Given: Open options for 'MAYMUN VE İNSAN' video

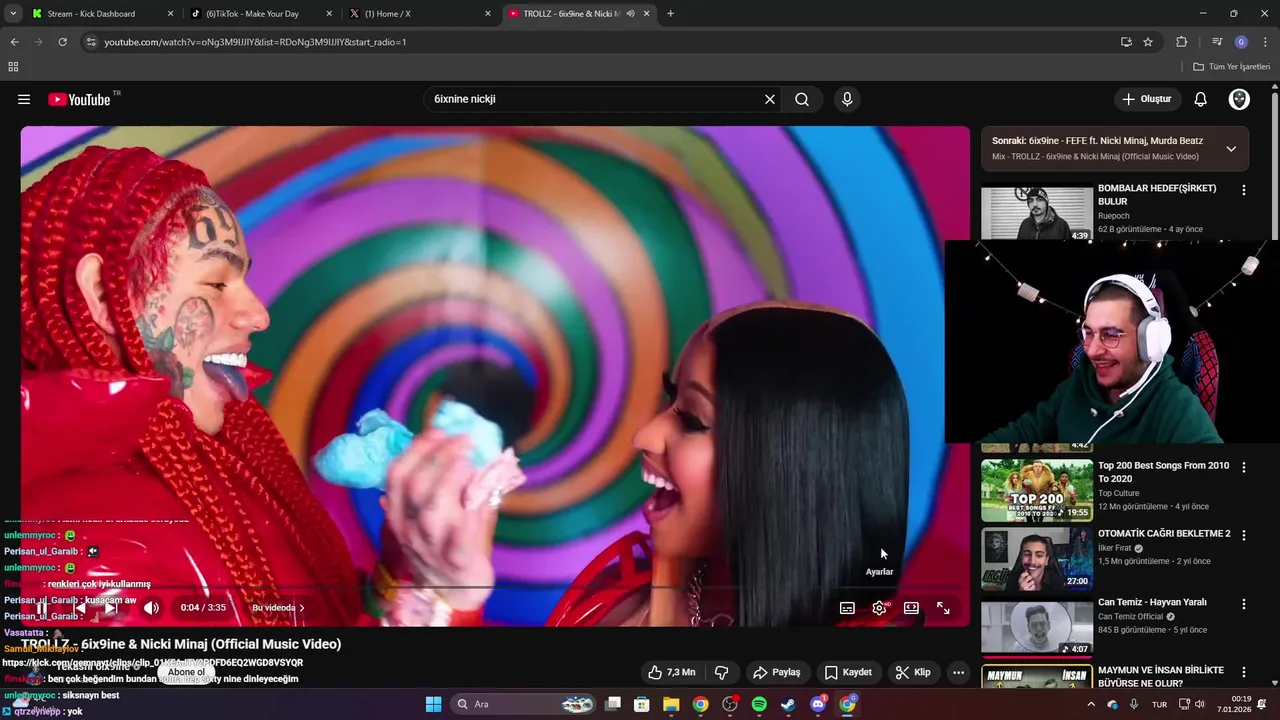Looking at the screenshot, I should pyautogui.click(x=1244, y=672).
